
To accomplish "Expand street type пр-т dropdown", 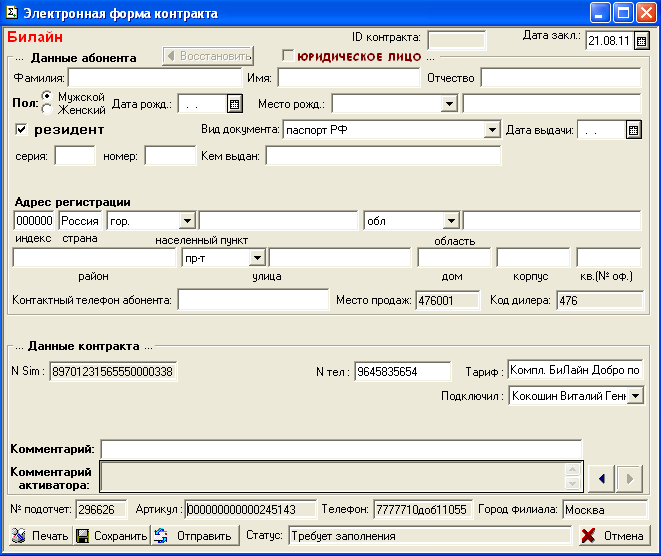I will (x=257, y=258).
